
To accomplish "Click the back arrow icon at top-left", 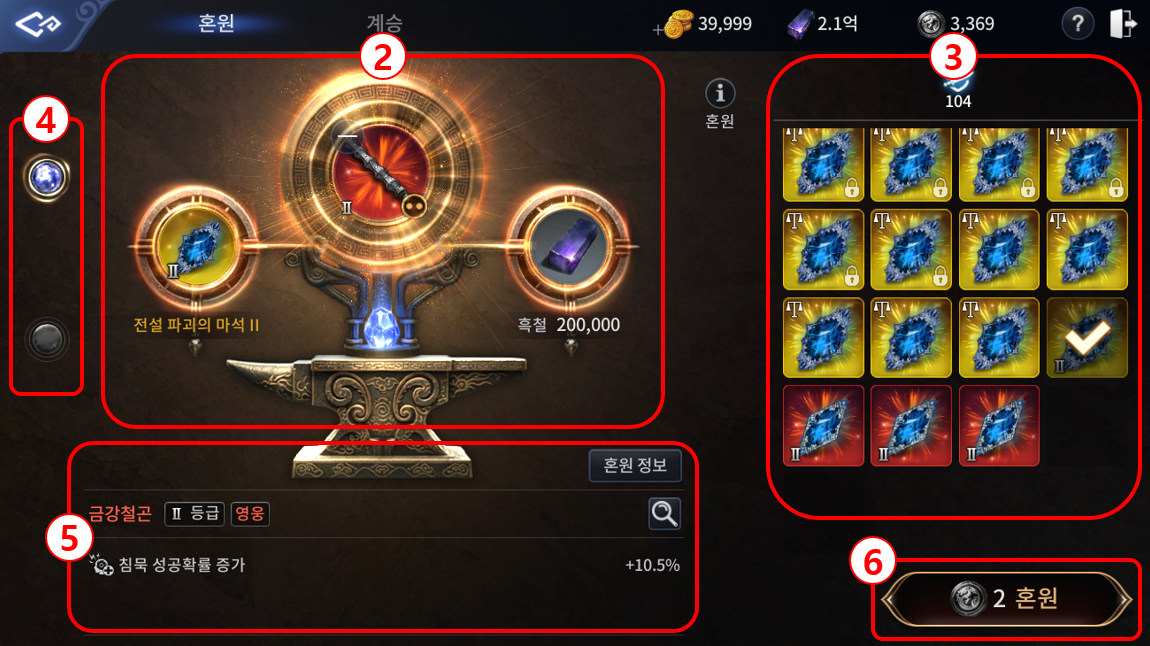I will (x=38, y=24).
